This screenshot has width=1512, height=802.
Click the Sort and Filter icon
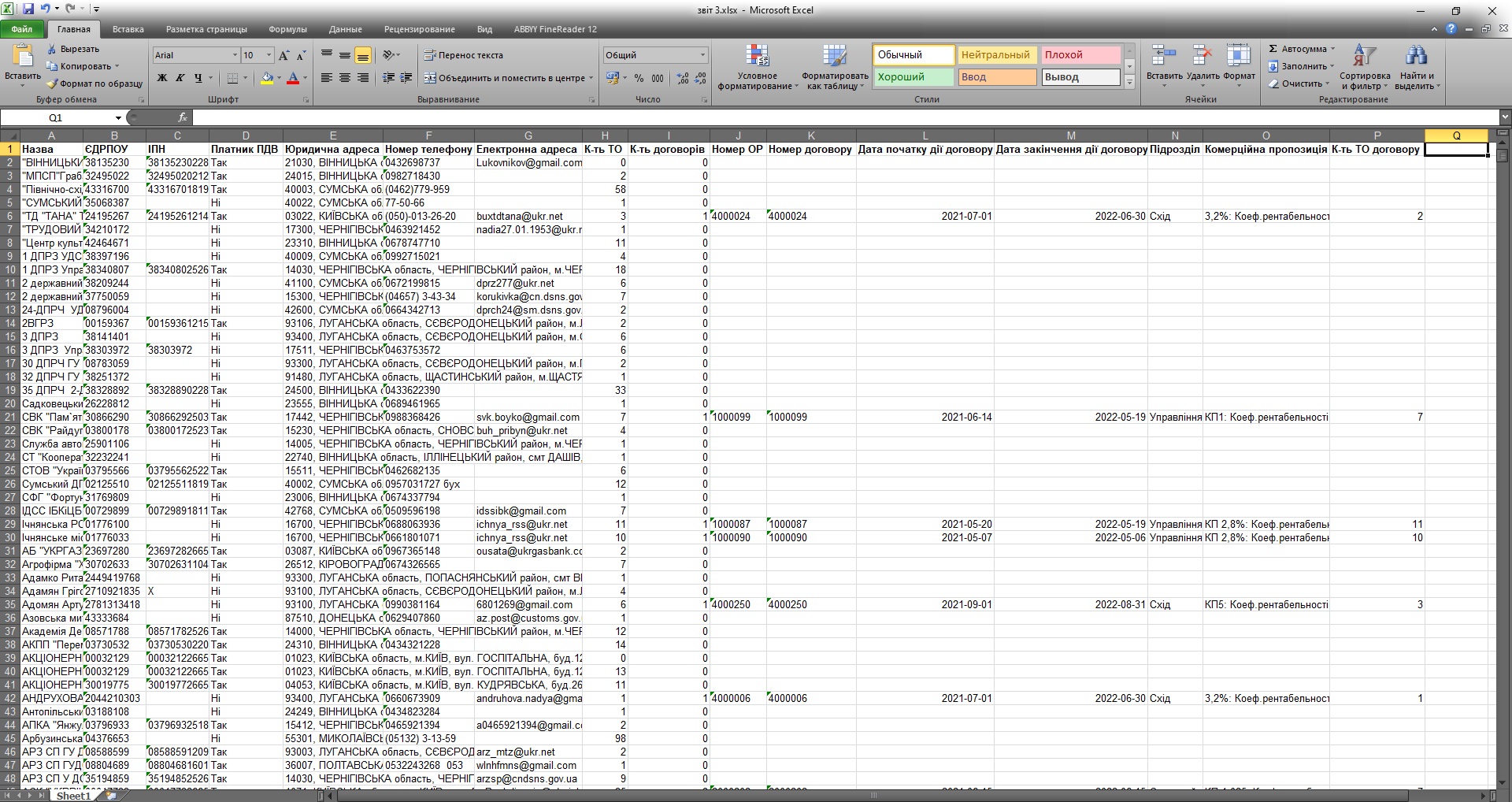(1365, 57)
